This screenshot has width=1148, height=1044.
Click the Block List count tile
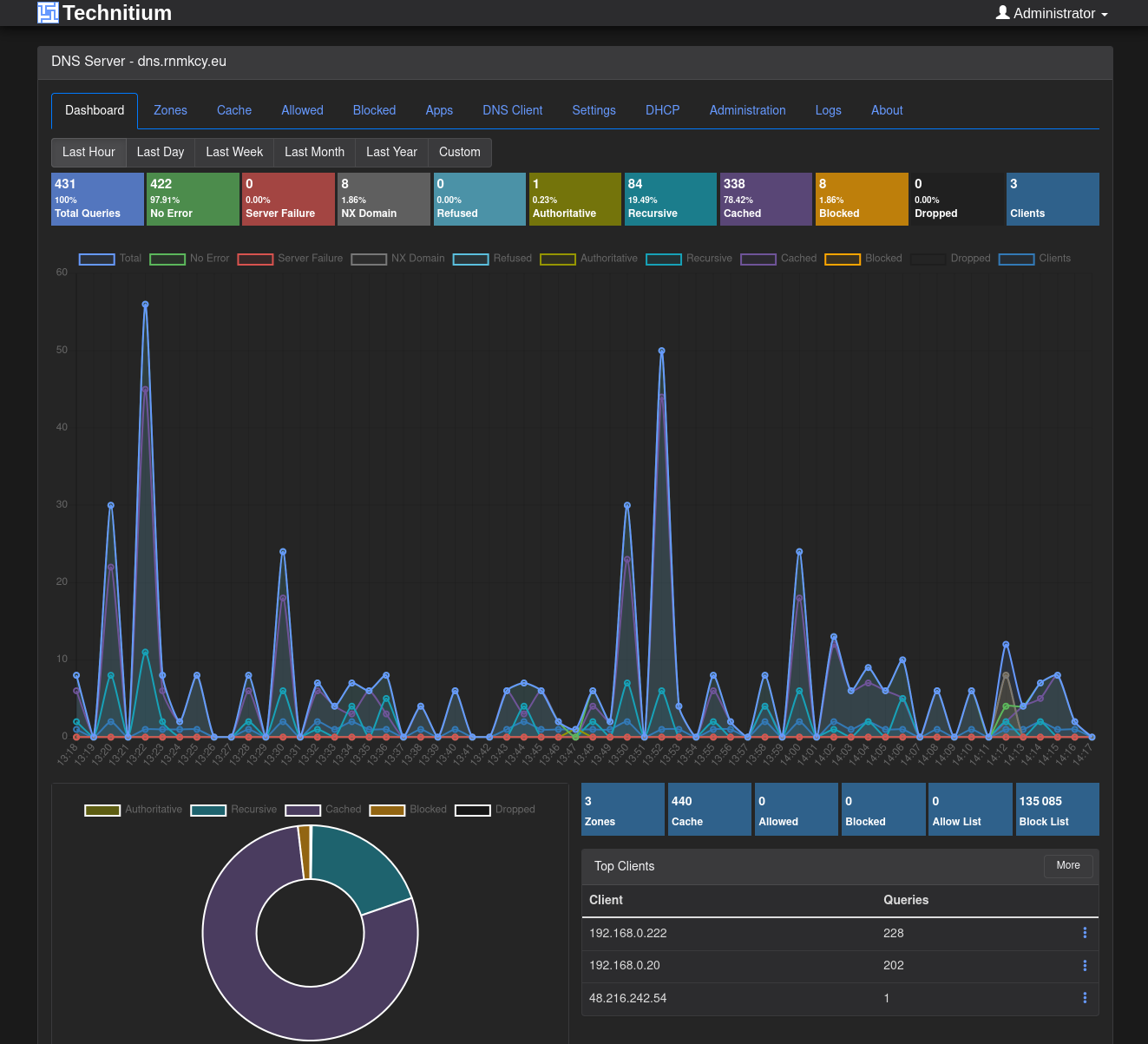click(1057, 810)
